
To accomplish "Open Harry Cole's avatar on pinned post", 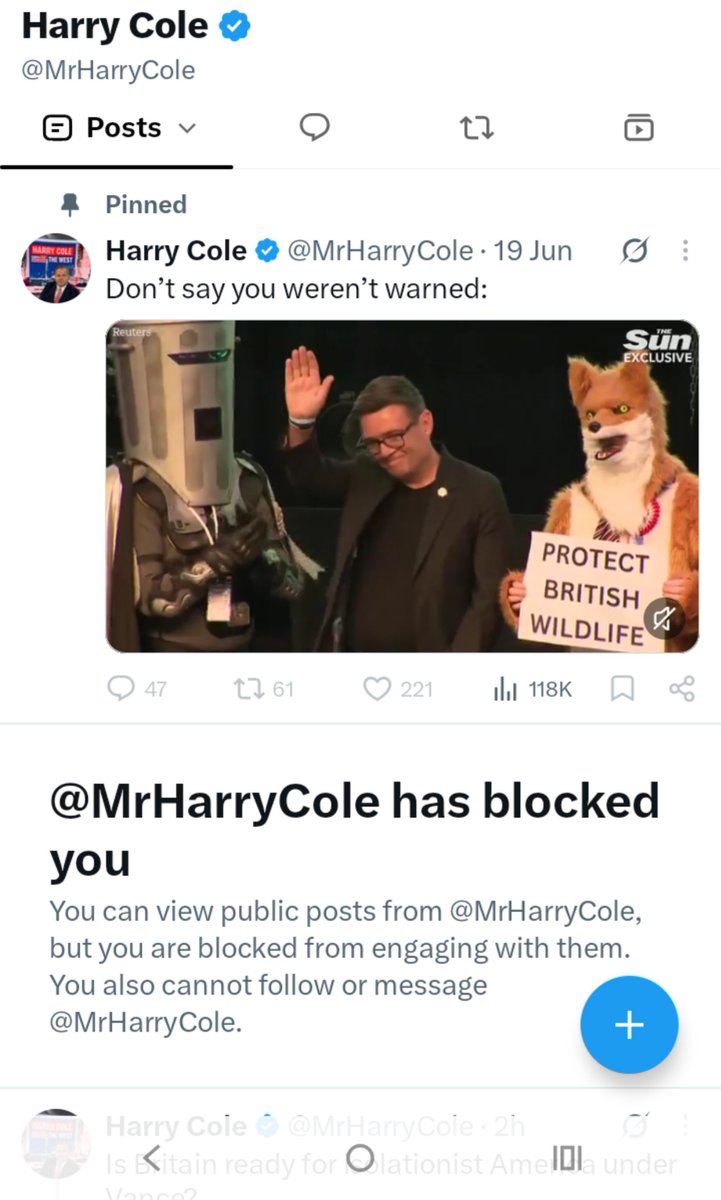I will (x=56, y=271).
